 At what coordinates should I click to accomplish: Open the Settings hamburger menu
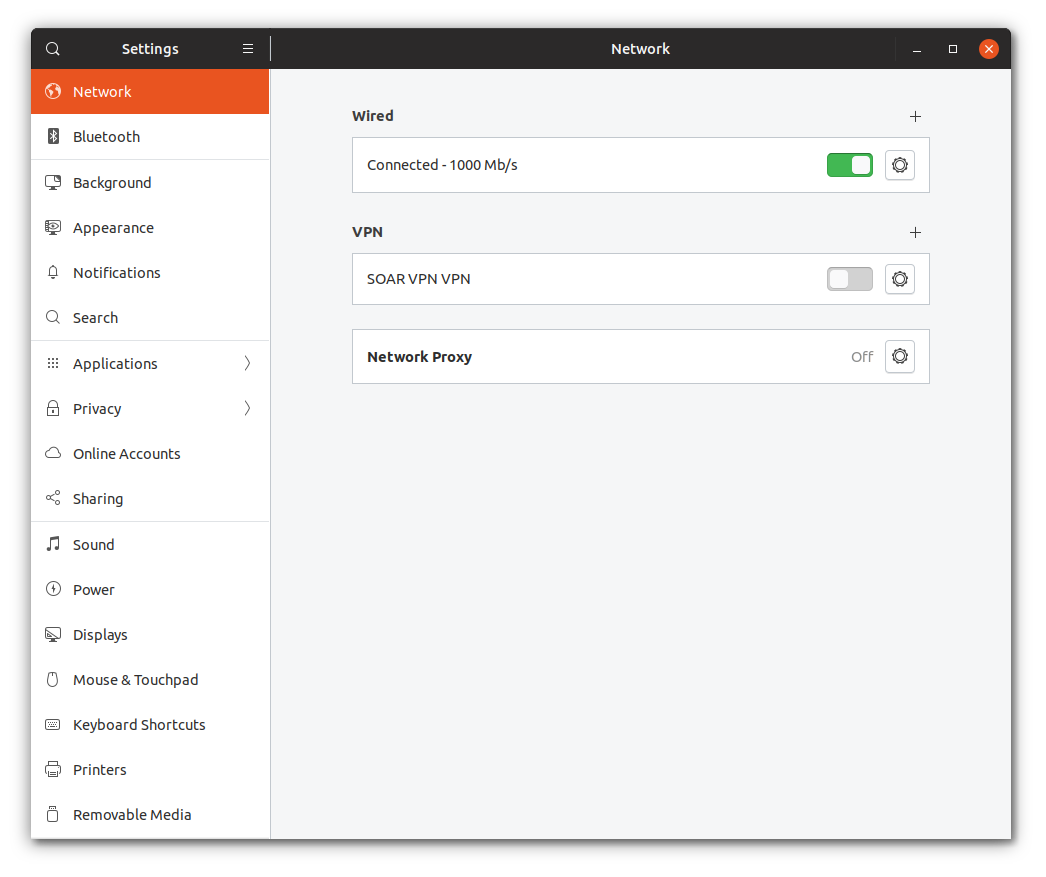247,49
